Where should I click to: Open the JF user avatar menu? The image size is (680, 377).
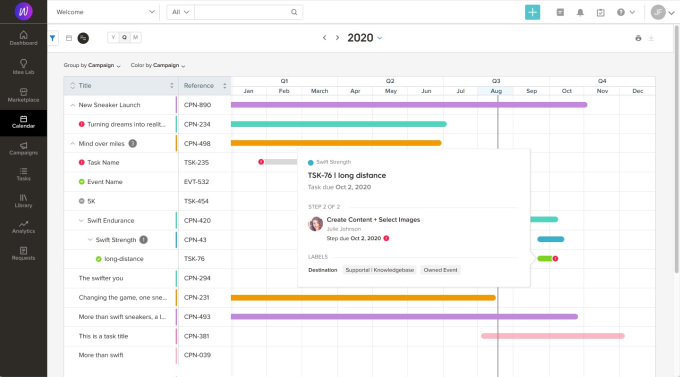pyautogui.click(x=662, y=12)
